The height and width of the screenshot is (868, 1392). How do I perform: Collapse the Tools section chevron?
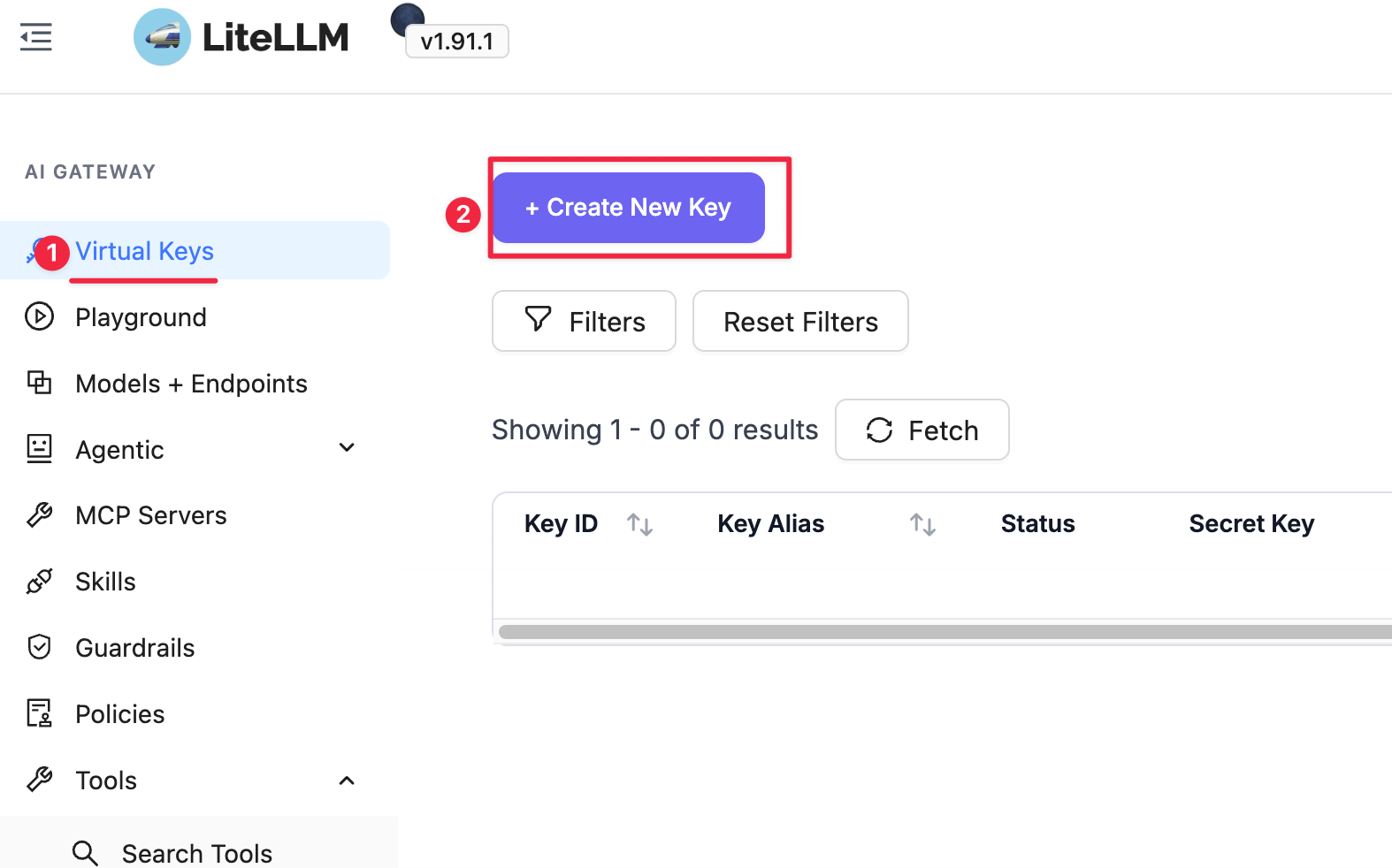[347, 780]
